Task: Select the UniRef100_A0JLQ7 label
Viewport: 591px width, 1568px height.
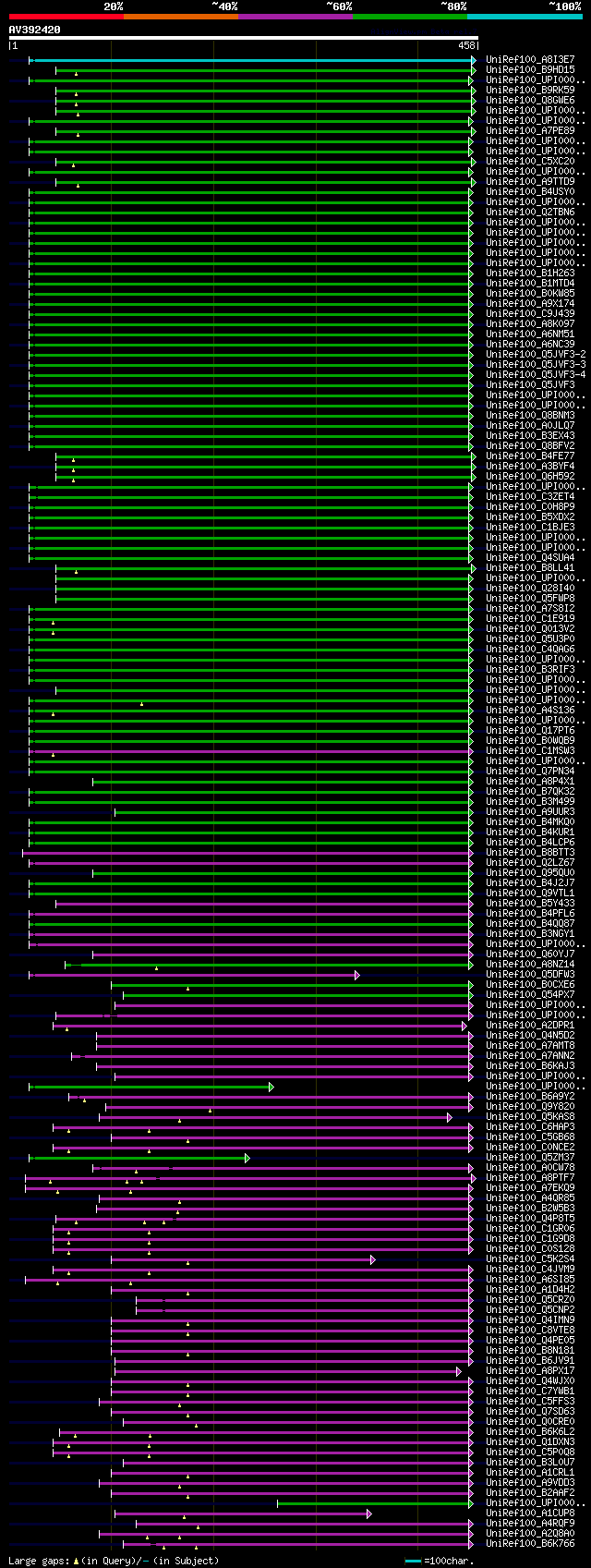Action: point(530,425)
